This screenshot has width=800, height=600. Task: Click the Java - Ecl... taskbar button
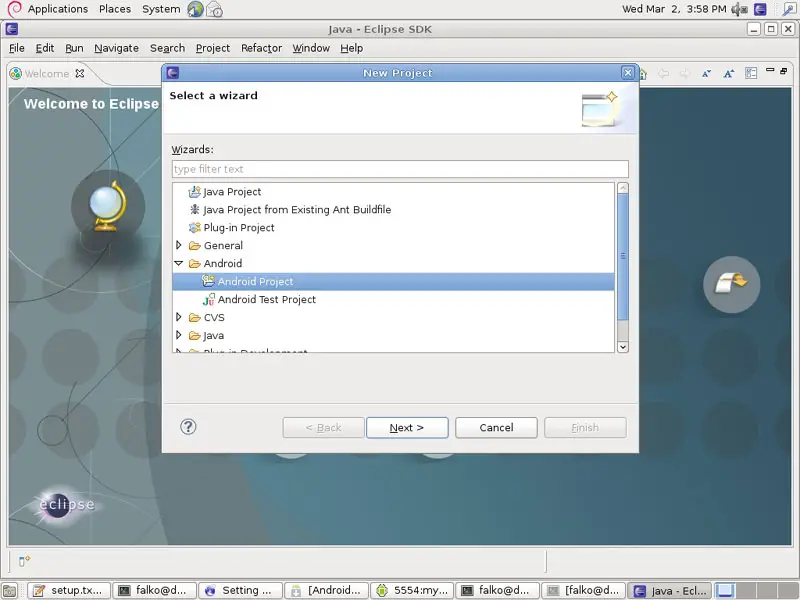pyautogui.click(x=669, y=590)
